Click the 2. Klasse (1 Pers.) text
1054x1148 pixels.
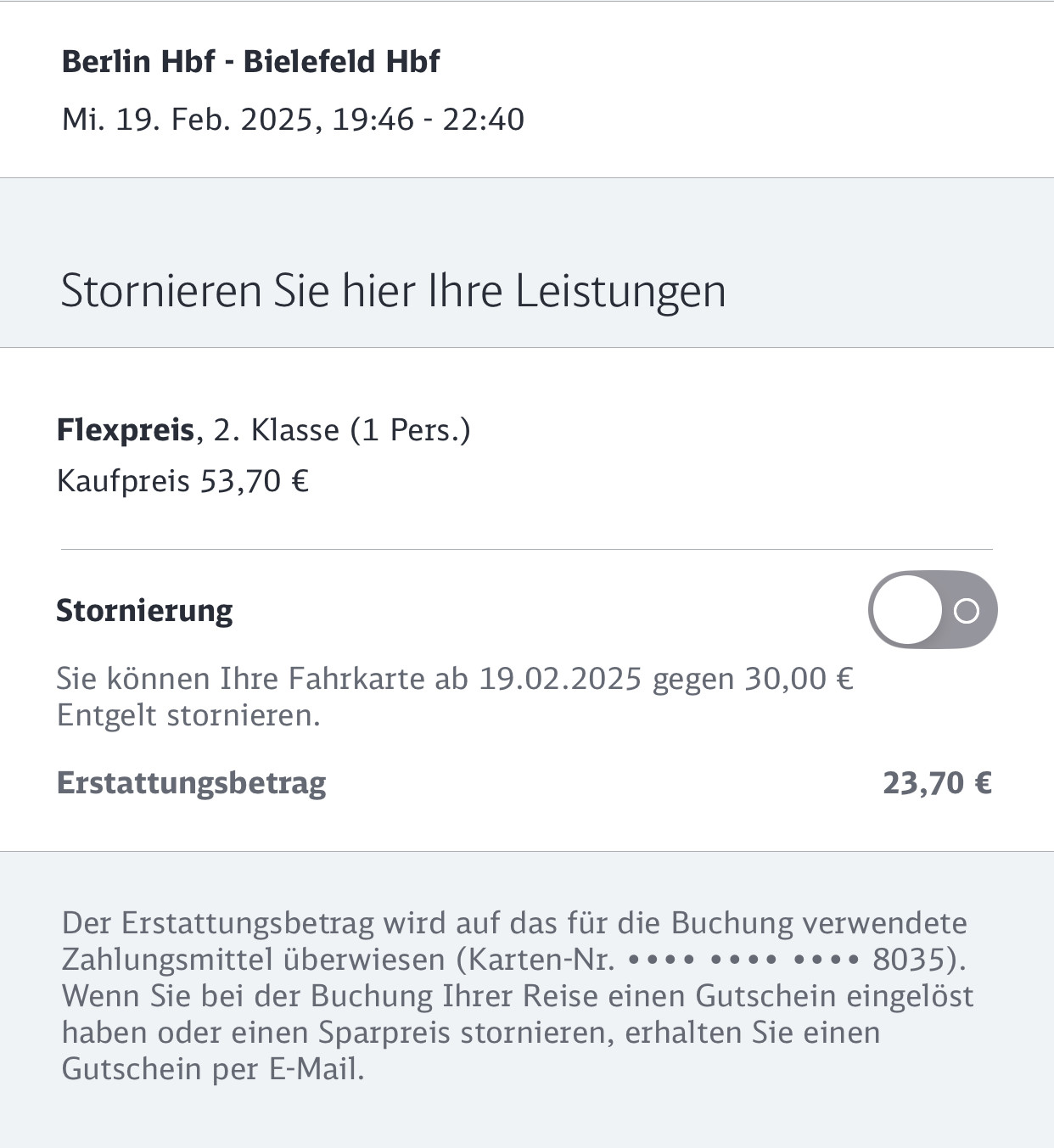(341, 430)
